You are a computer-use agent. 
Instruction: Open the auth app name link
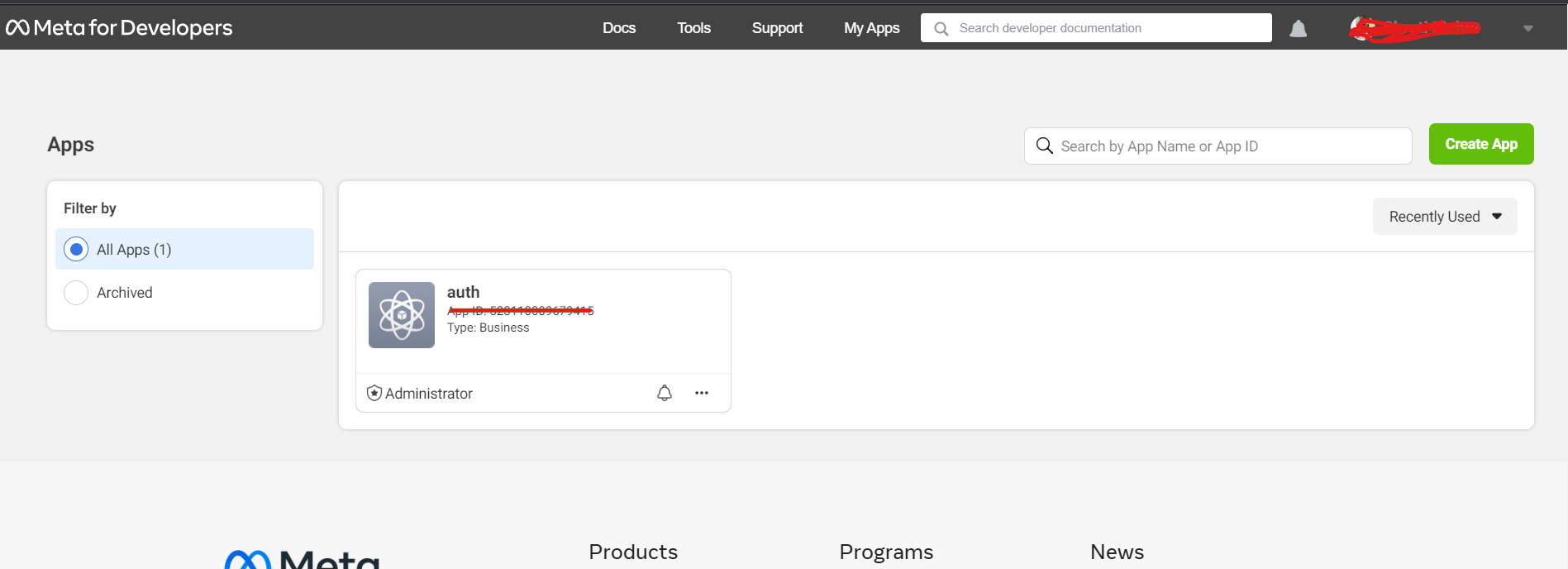point(463,292)
